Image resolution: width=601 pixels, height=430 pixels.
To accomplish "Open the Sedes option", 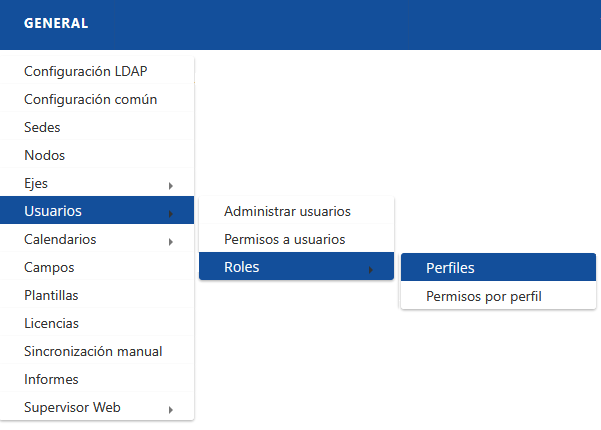I will pos(42,128).
